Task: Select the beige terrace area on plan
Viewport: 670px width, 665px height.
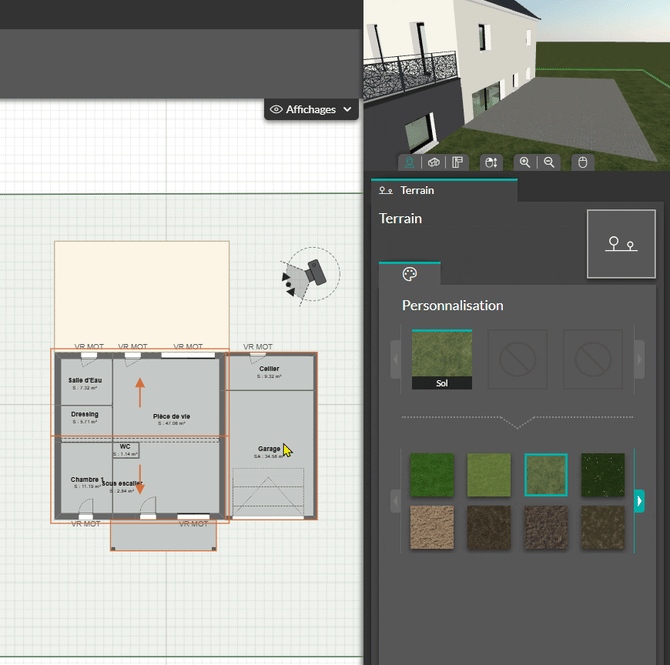Action: 142,295
